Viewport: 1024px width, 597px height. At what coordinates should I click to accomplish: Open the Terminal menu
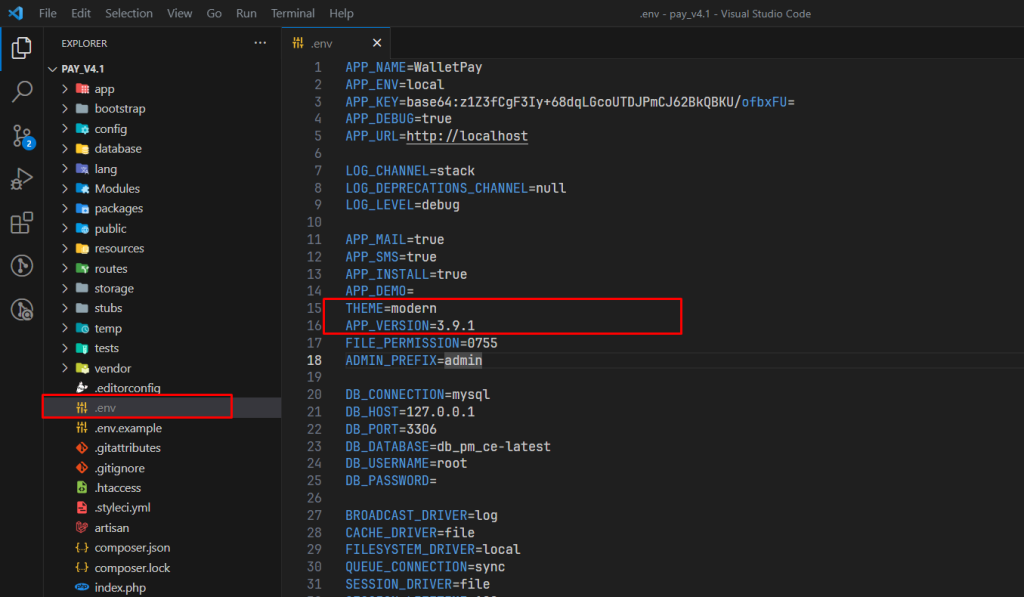pyautogui.click(x=292, y=14)
